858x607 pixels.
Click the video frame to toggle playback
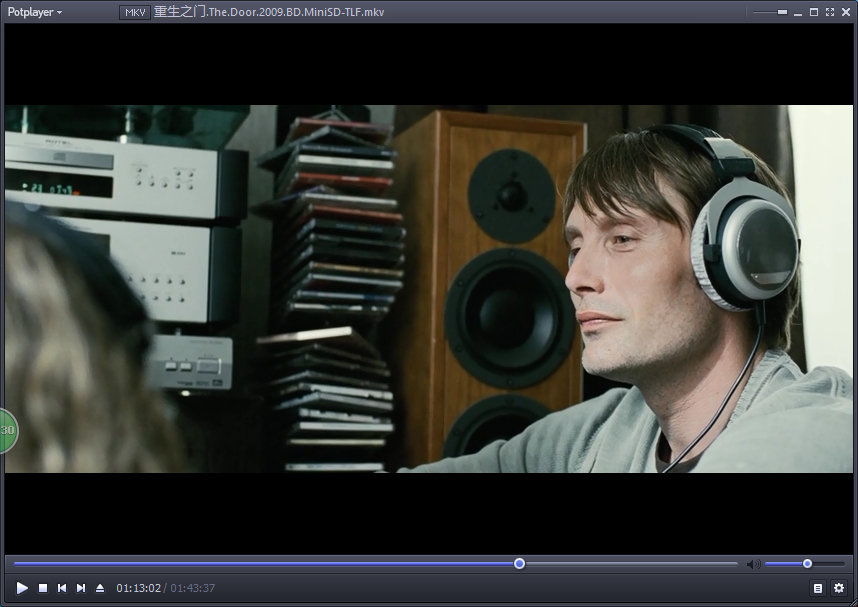[429, 289]
